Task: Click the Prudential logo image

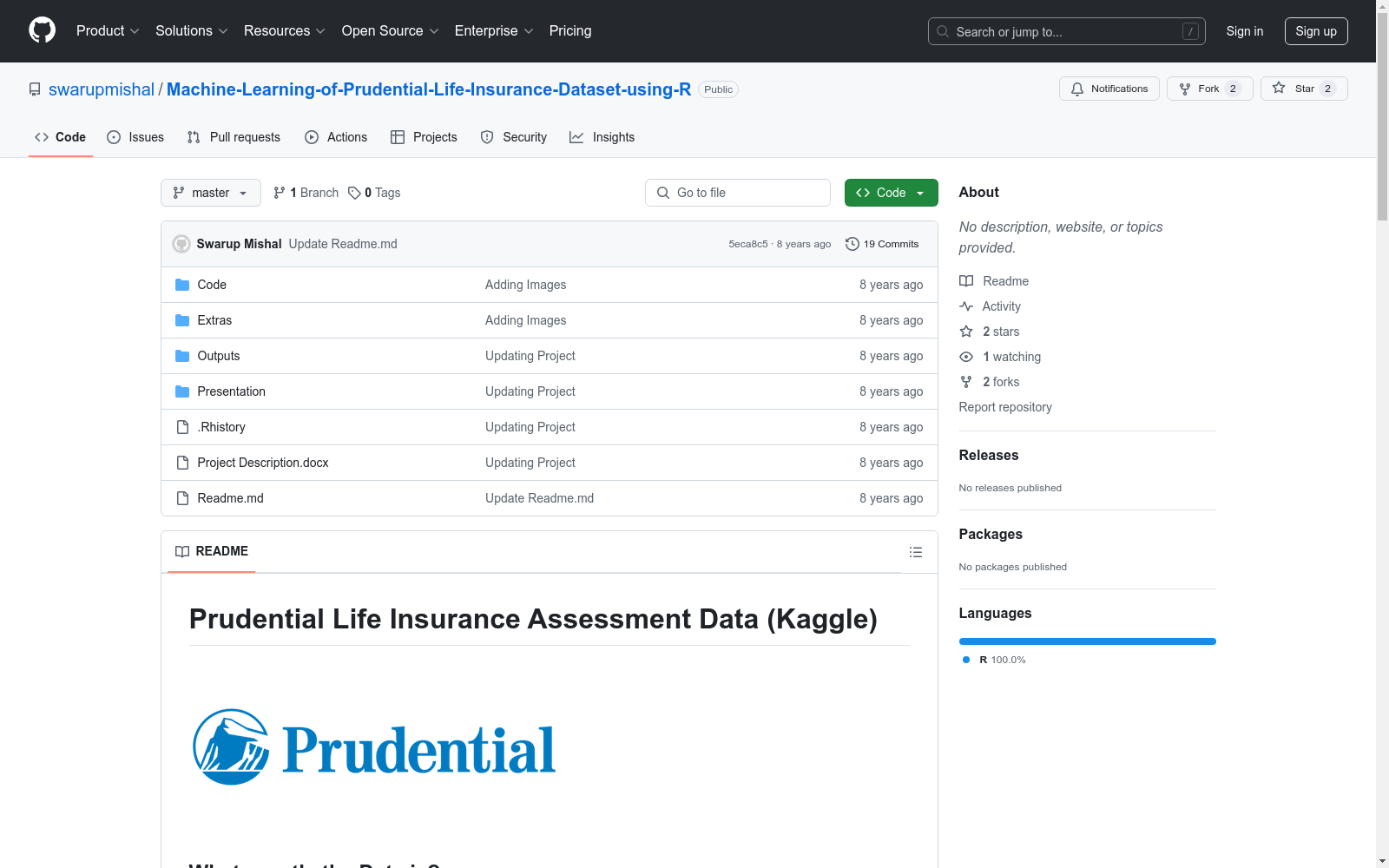Action: click(373, 747)
